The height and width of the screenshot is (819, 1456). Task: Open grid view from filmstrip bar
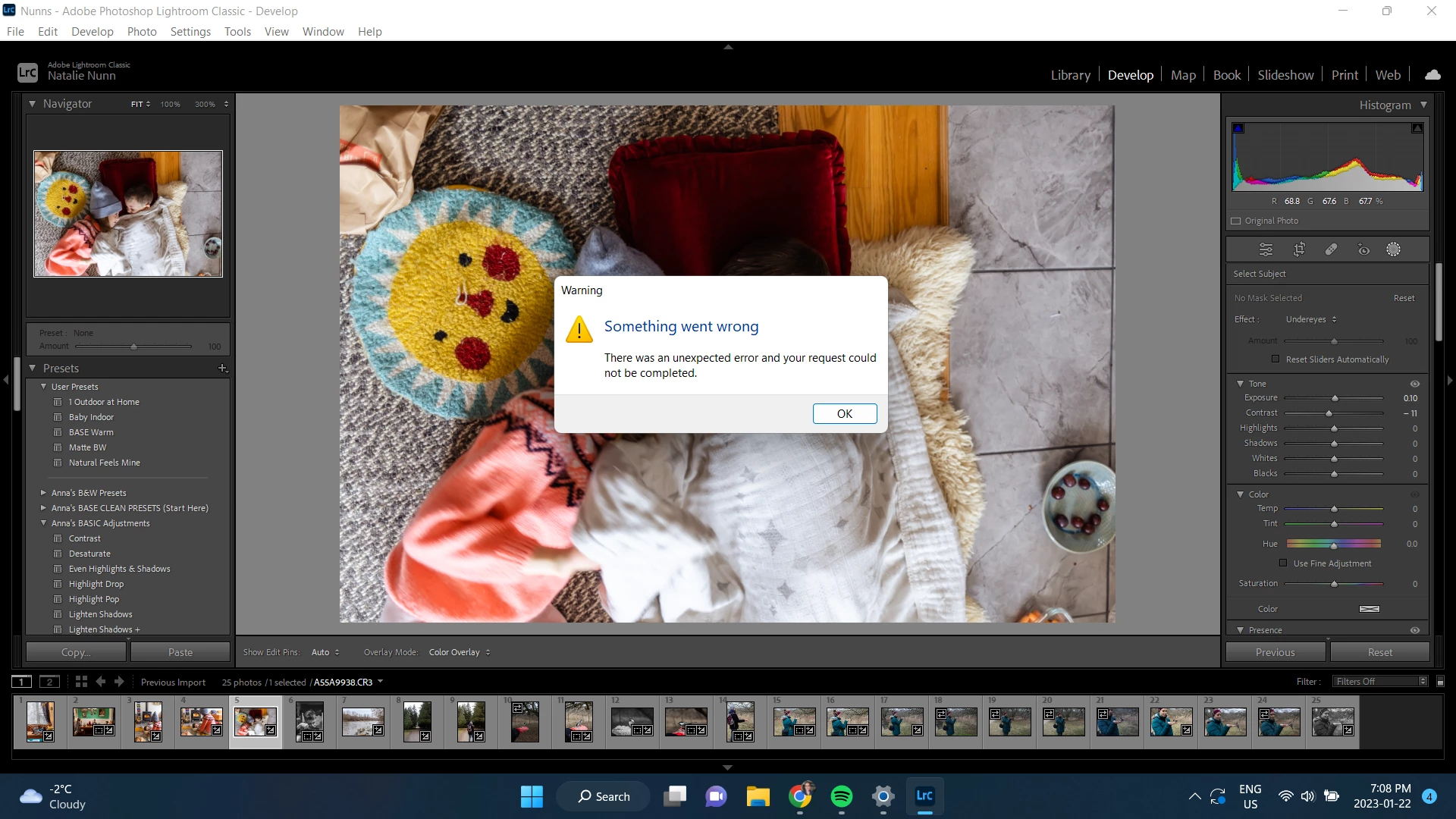click(81, 682)
